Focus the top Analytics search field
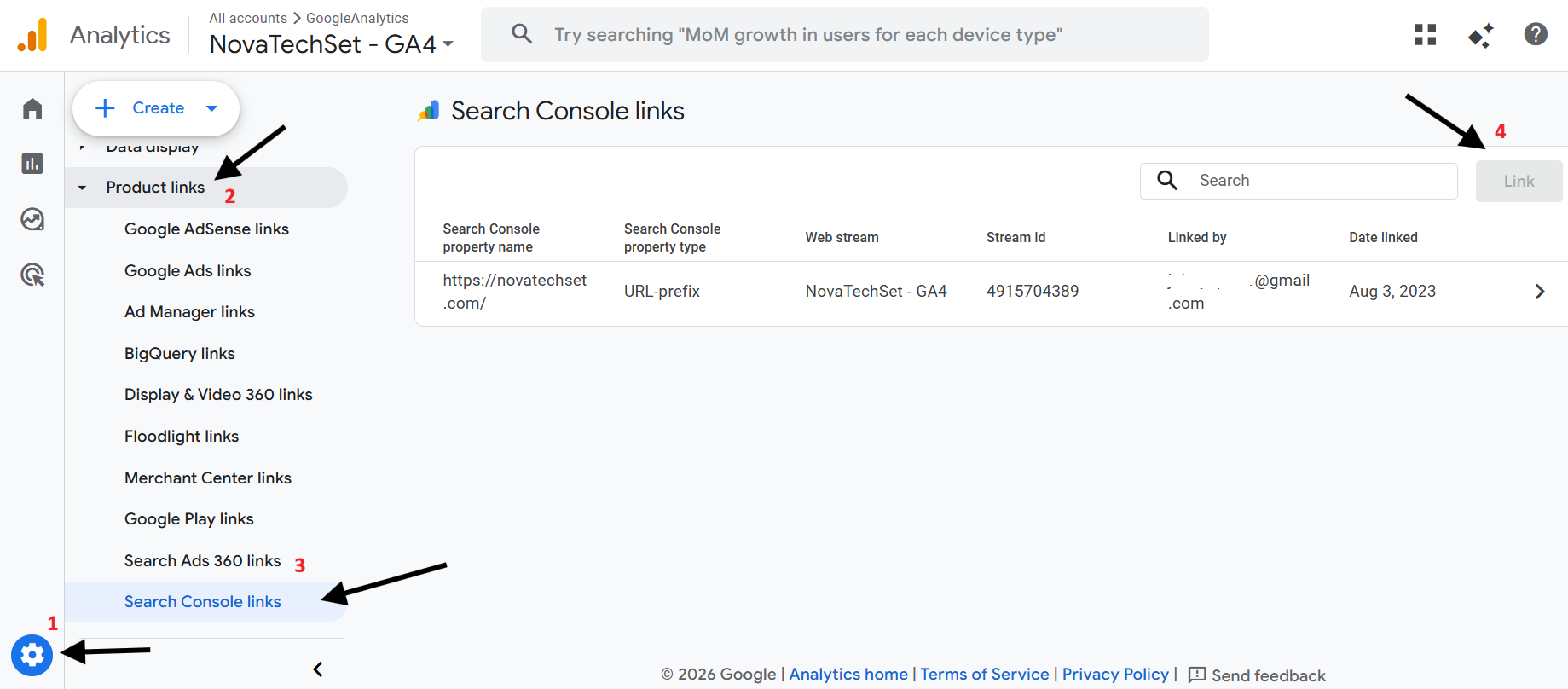 845,35
